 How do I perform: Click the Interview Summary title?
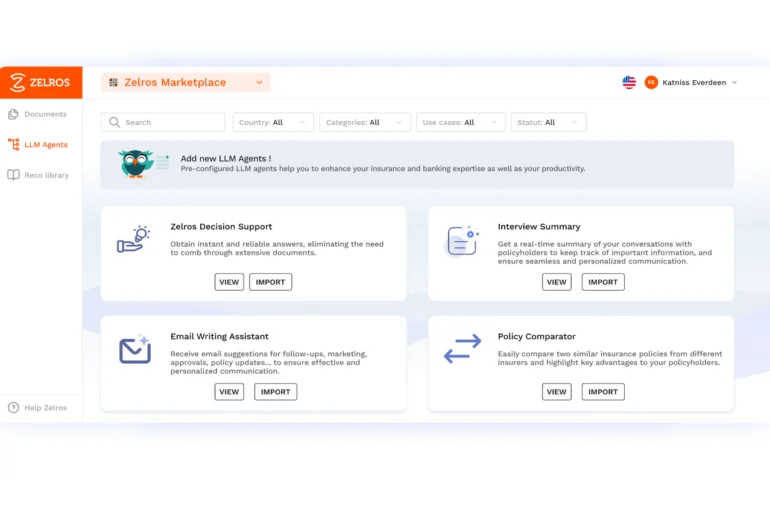pos(539,227)
